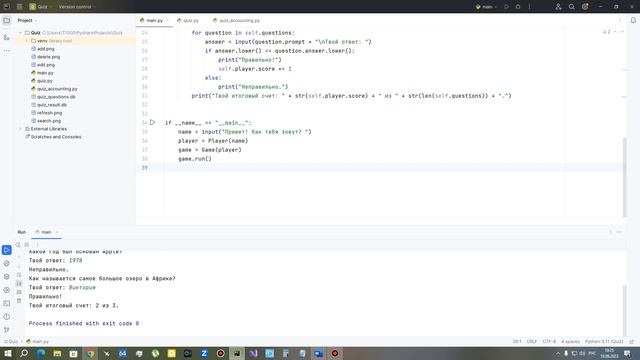
Task: Open Python interpreter selector in status bar
Action: (x=604, y=342)
